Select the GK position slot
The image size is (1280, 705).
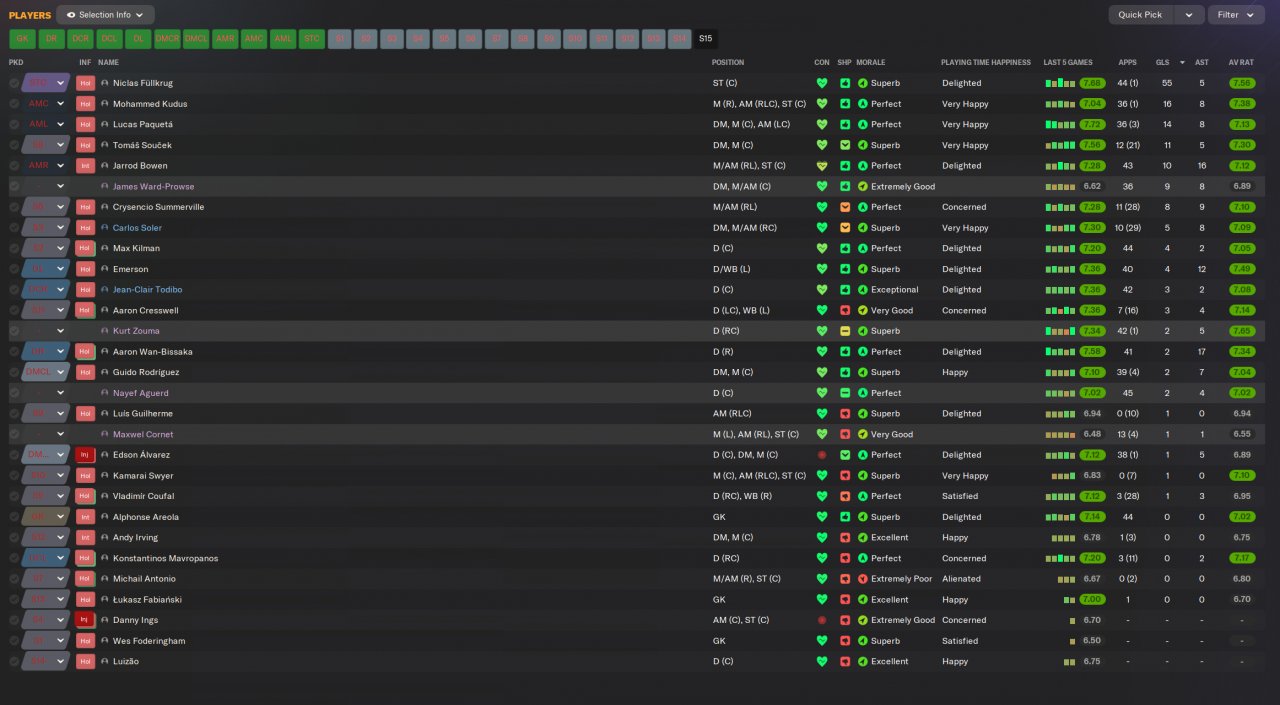(x=22, y=39)
